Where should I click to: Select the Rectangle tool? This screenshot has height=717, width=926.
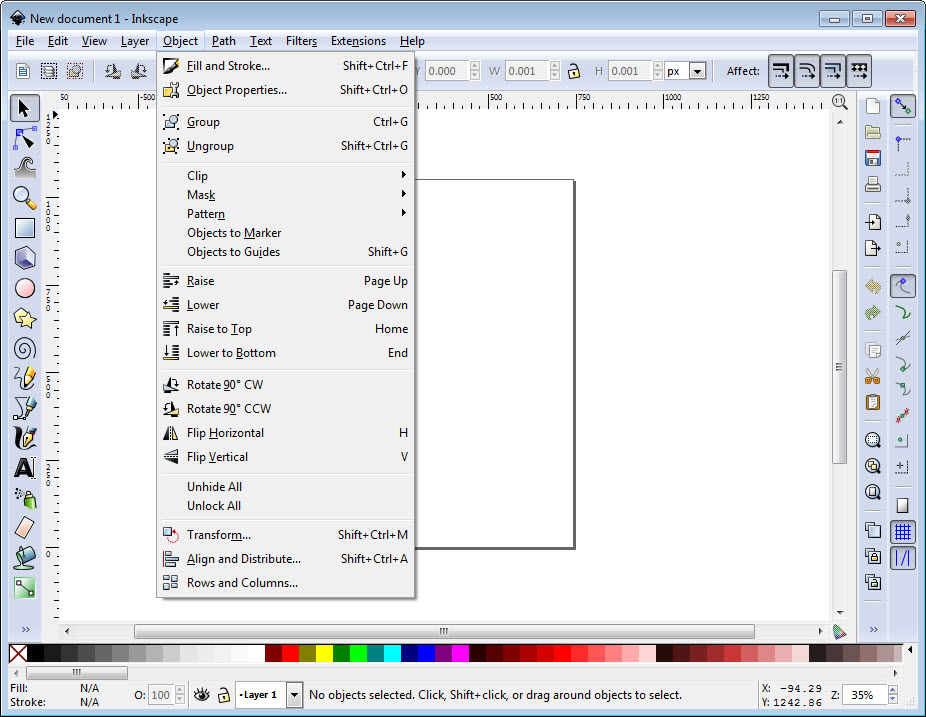pos(24,228)
